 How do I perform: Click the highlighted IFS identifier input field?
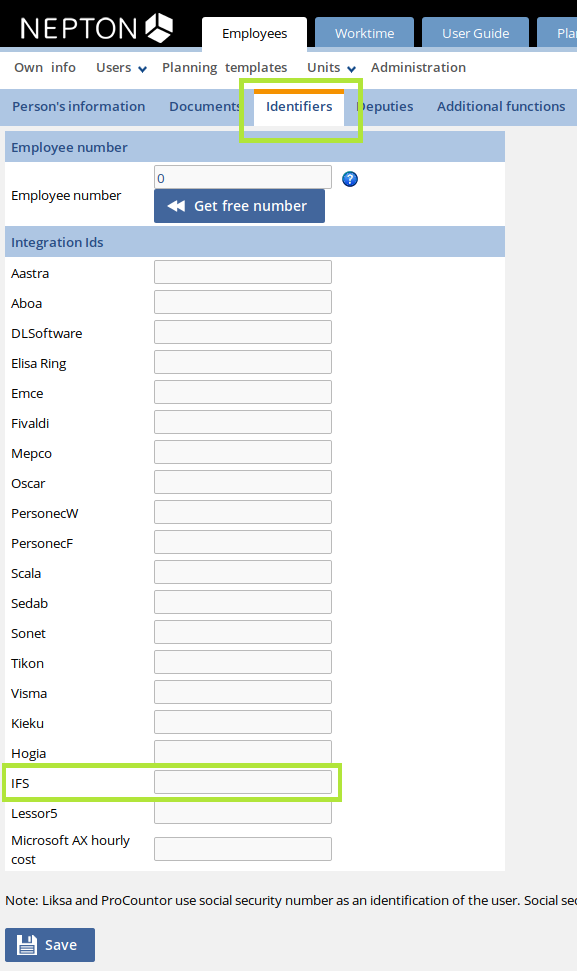tap(242, 783)
